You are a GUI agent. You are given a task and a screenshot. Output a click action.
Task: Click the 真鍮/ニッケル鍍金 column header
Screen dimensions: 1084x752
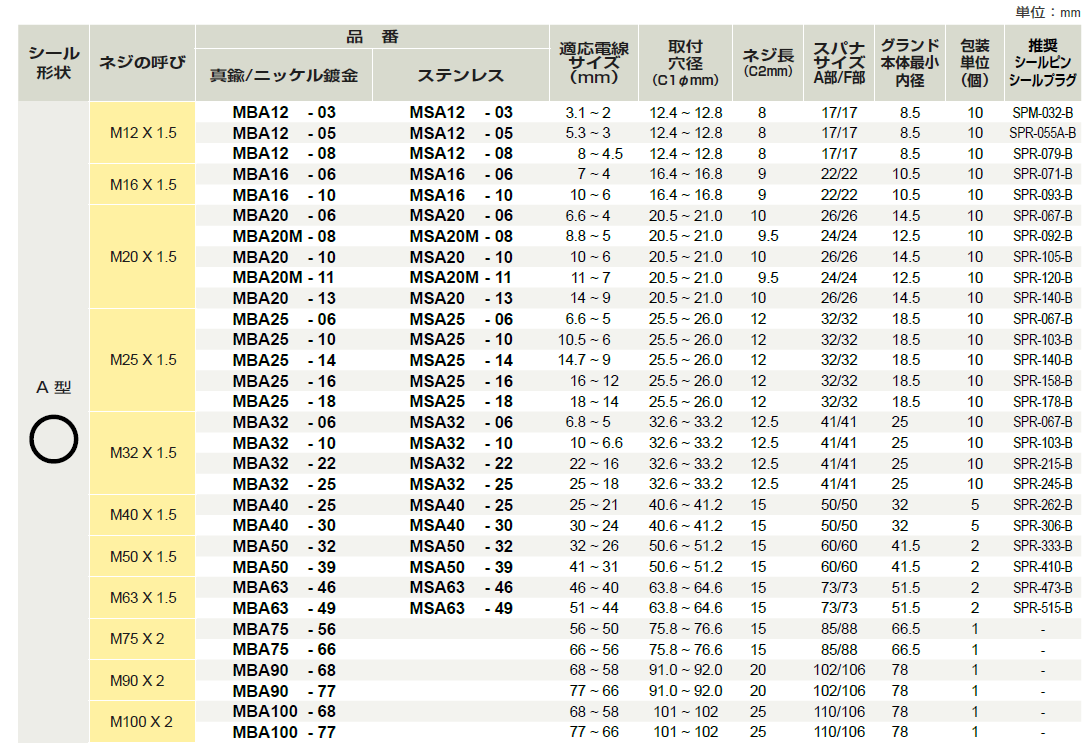[x=283, y=76]
